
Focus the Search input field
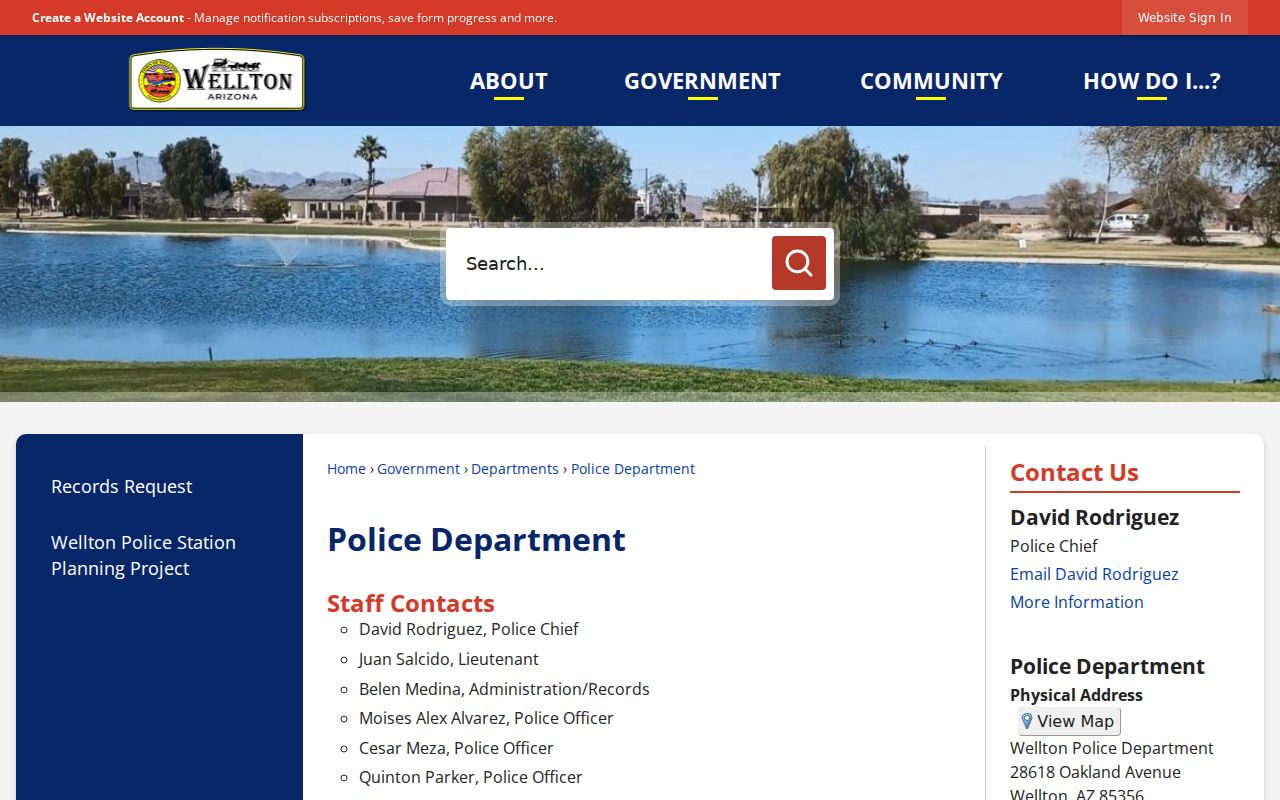609,263
